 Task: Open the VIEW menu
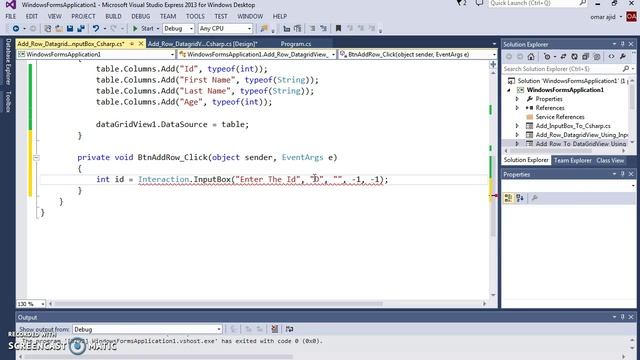[x=55, y=16]
